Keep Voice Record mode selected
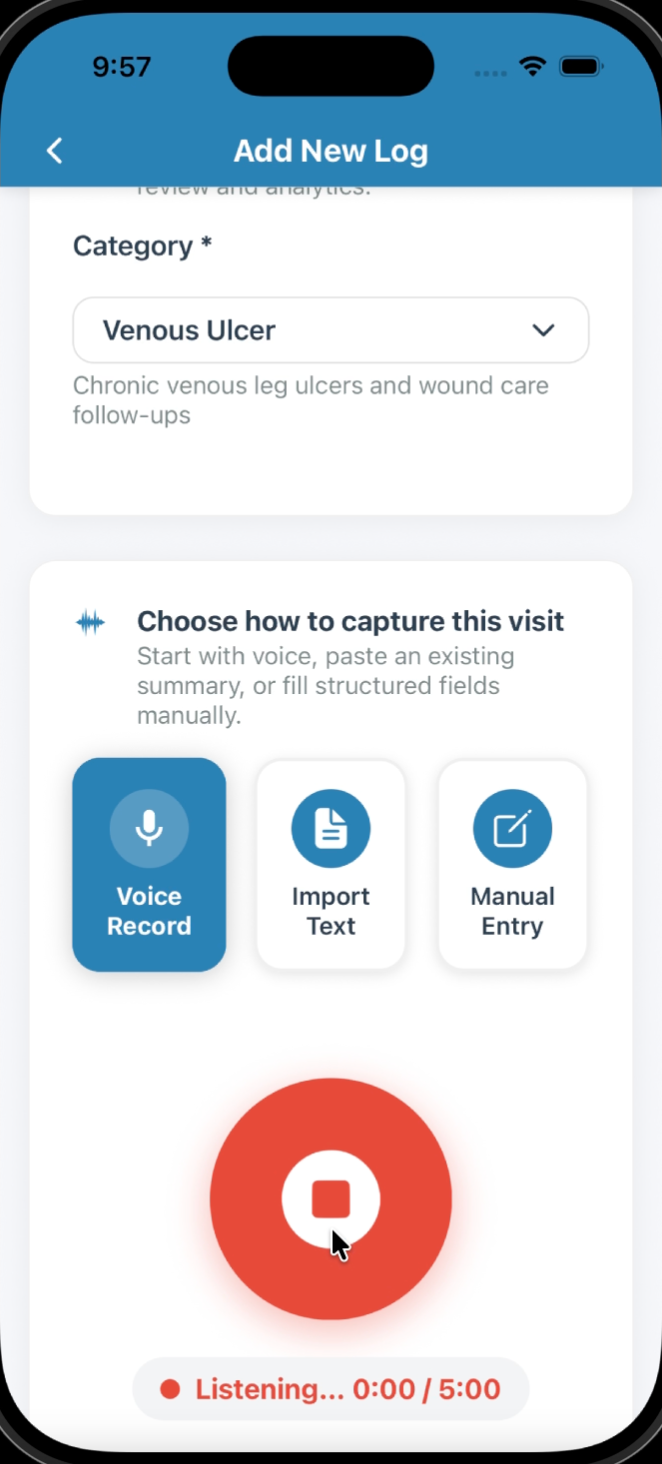Image resolution: width=662 pixels, height=1464 pixels. [x=148, y=865]
